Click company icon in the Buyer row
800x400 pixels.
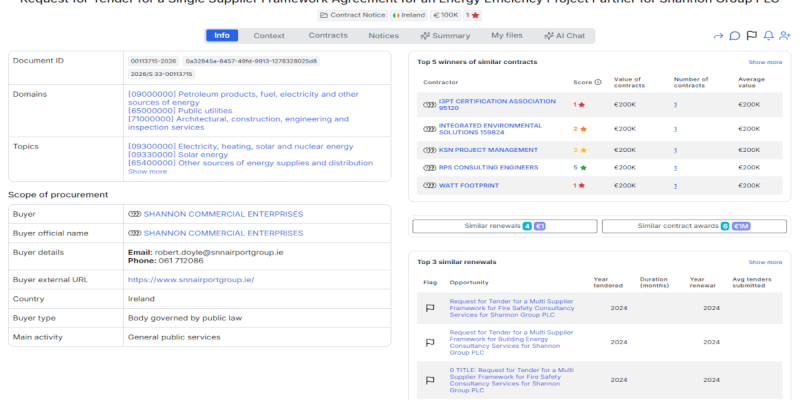click(134, 214)
